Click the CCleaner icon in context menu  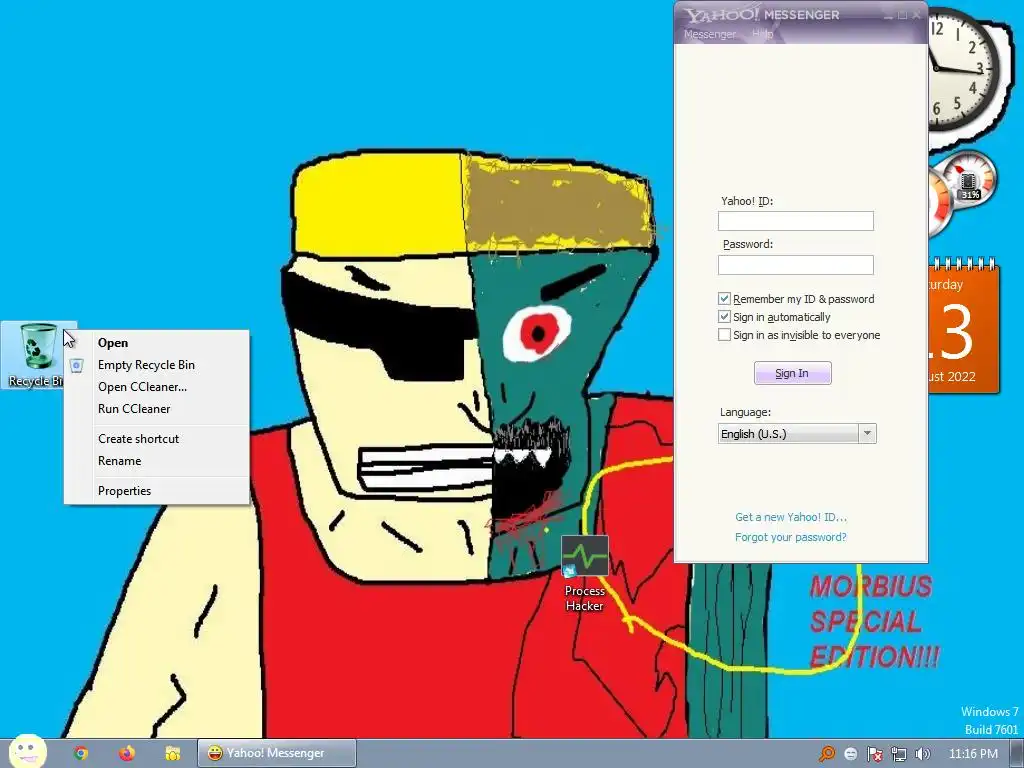point(76,366)
